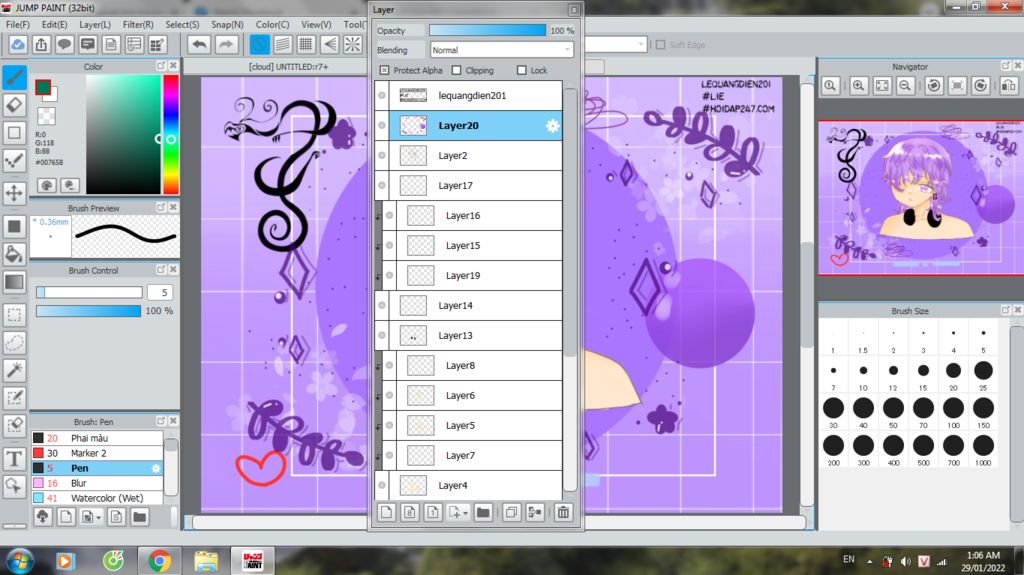Toggle visibility of Layer14
The image size is (1024, 575).
pyautogui.click(x=382, y=306)
